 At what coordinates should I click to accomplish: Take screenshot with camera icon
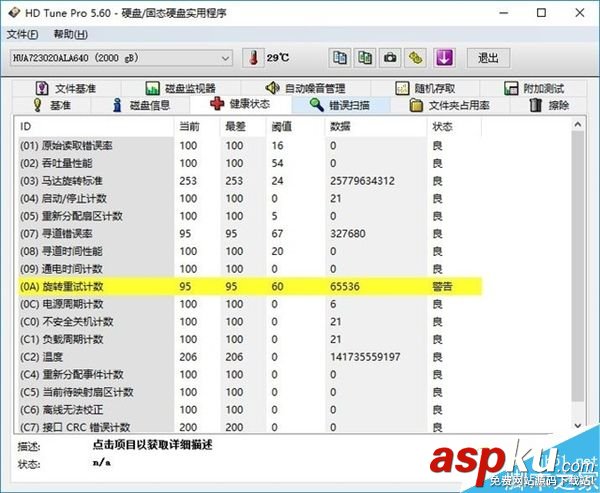pos(390,58)
